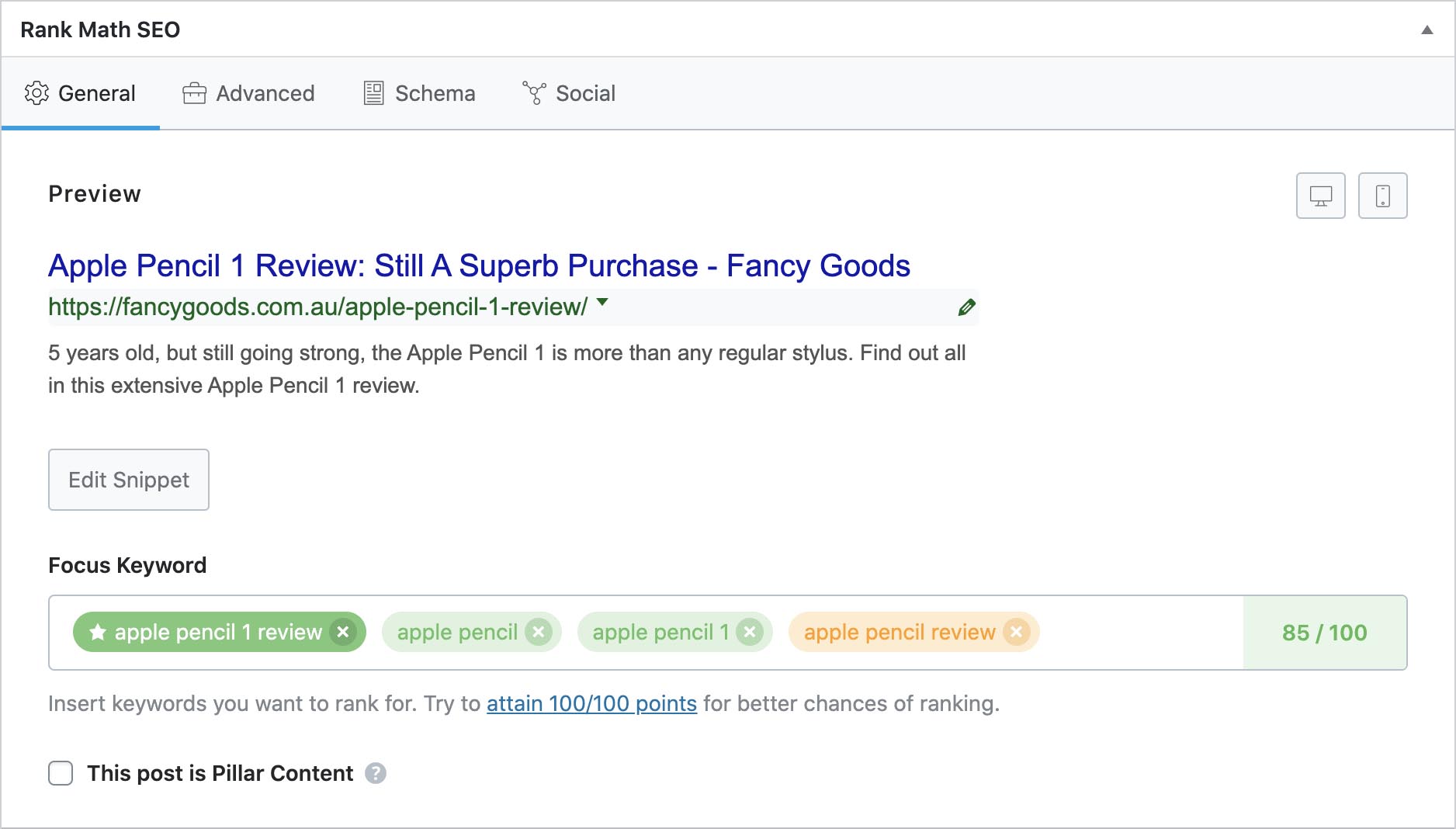The width and height of the screenshot is (1456, 829).
Task: Remove the apple pencil 1 review keyword
Action: coord(343,632)
